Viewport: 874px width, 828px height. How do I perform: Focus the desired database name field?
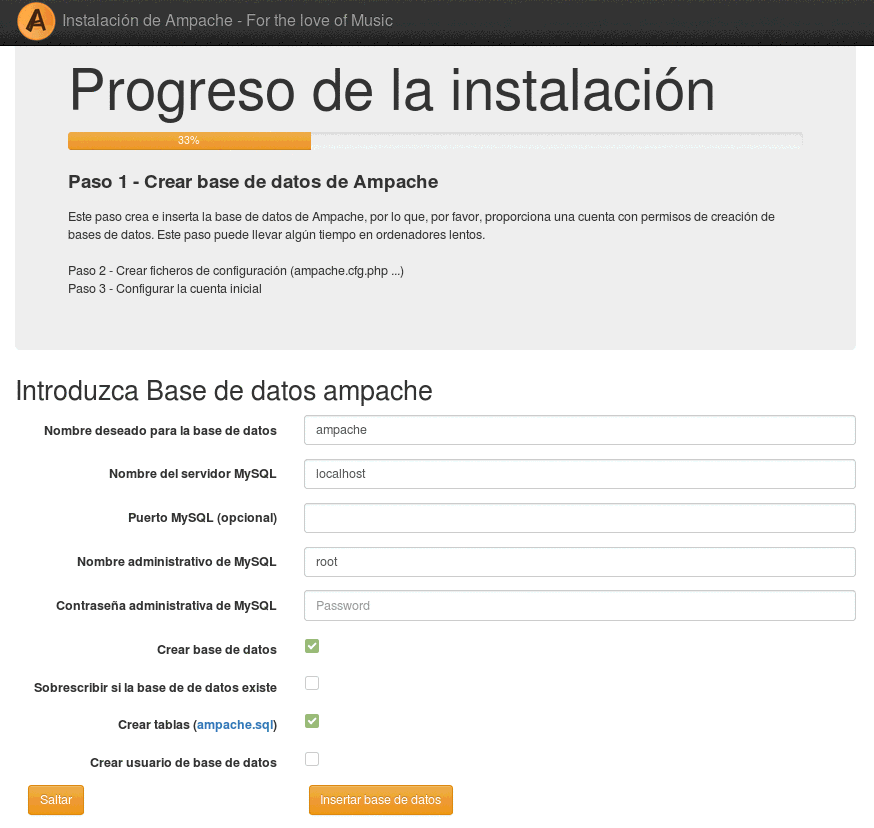pos(580,430)
